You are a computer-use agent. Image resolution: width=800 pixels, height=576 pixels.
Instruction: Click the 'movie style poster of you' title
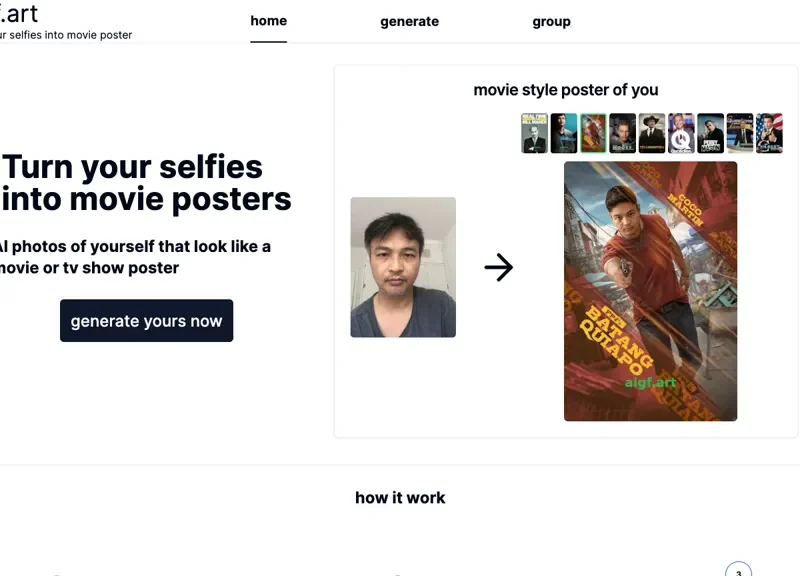click(566, 90)
